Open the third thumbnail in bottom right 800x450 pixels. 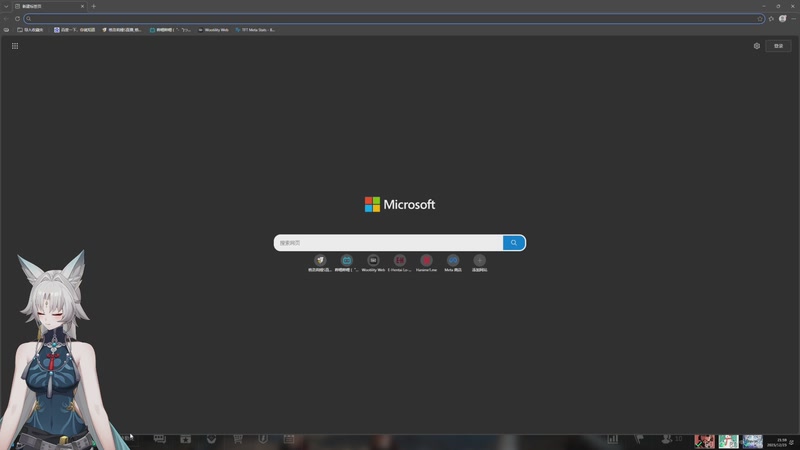click(753, 441)
